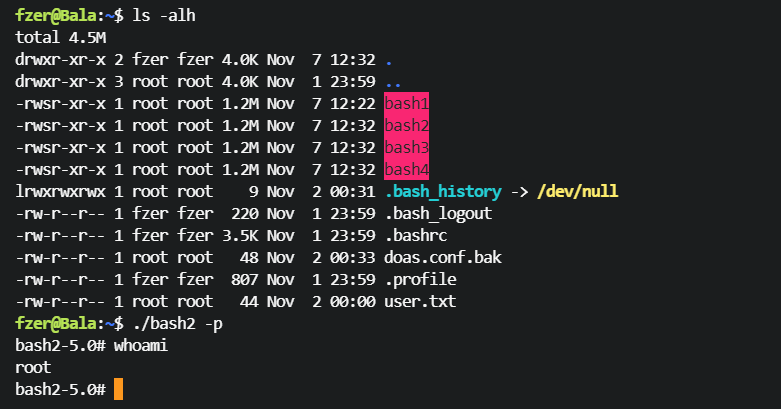
Task: Click the orange terminal cursor block
Action: (118, 389)
